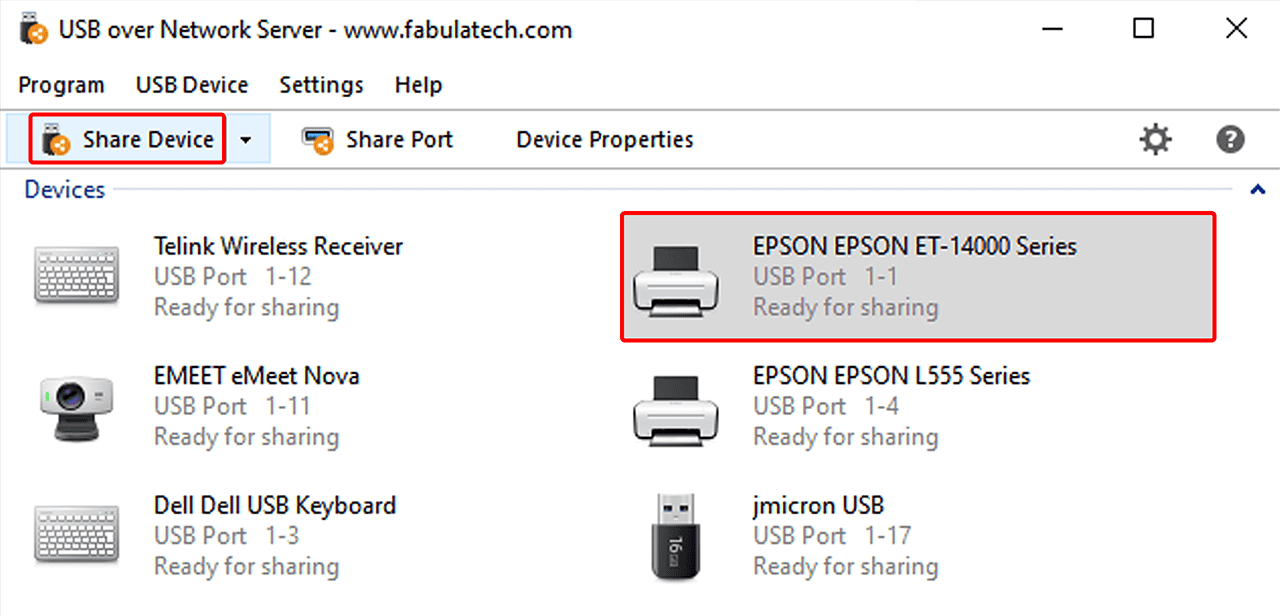Viewport: 1280px width, 616px height.
Task: Select the jmicron USB flash drive icon
Action: coord(677,536)
